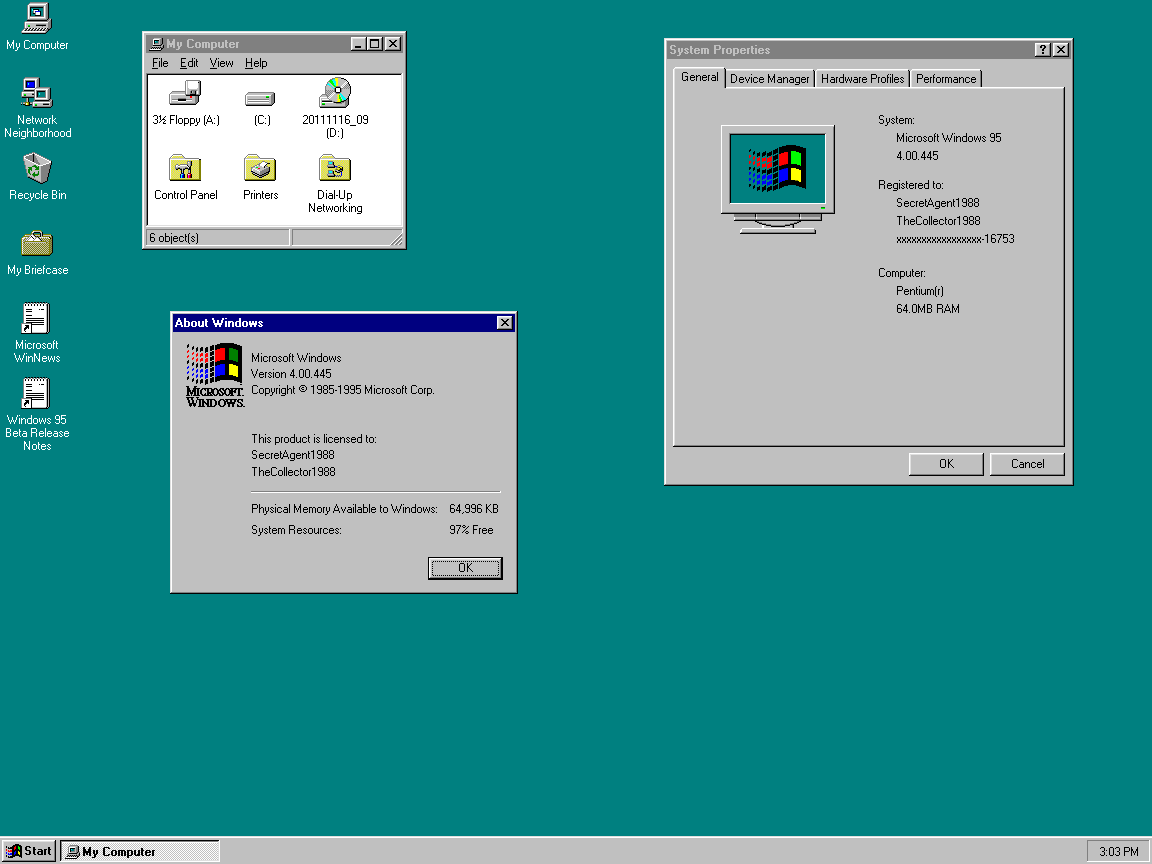Switch to the Device Manager tab
The width and height of the screenshot is (1152, 864).
[x=769, y=78]
